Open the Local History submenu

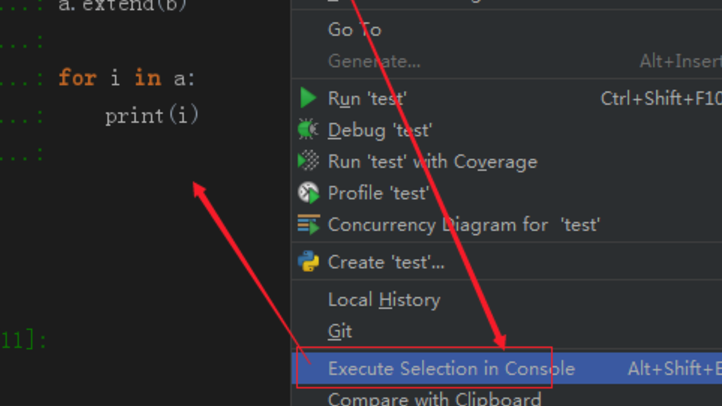[x=383, y=299]
